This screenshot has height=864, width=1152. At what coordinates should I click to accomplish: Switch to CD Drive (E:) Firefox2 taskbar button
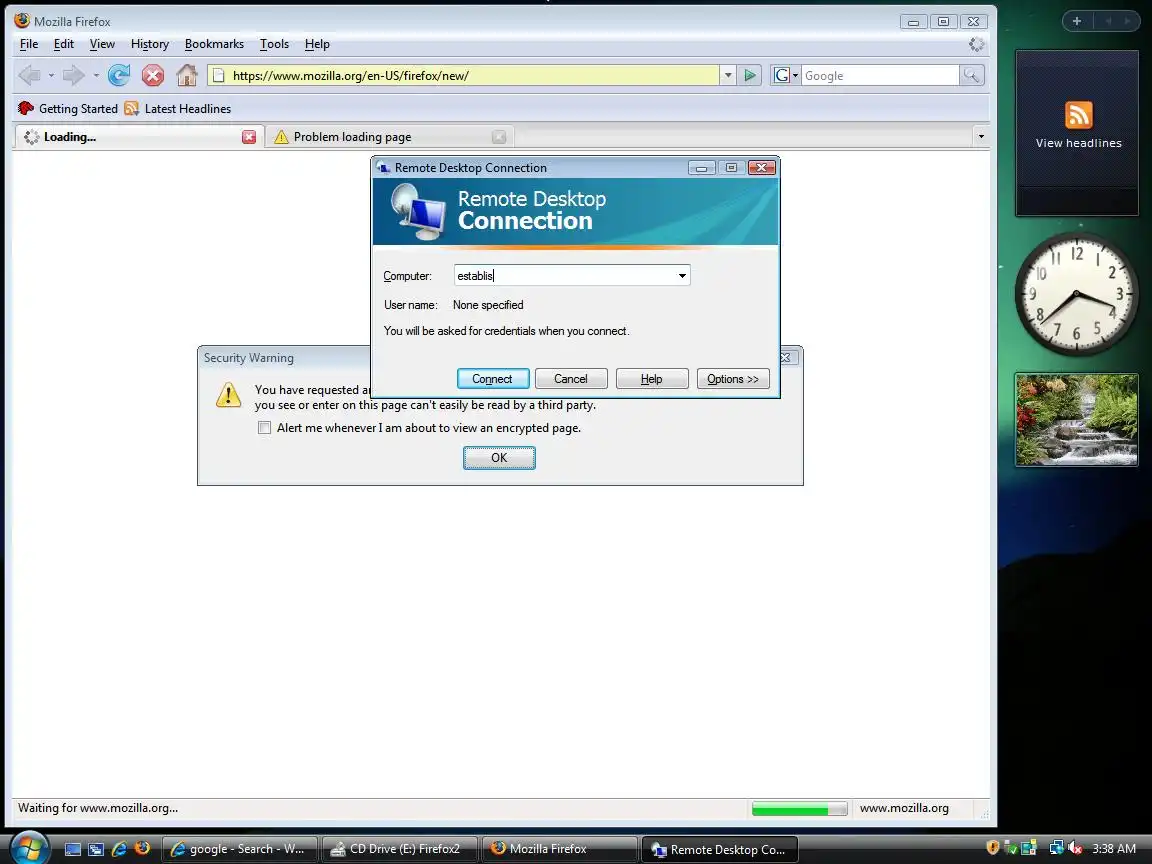pos(400,849)
